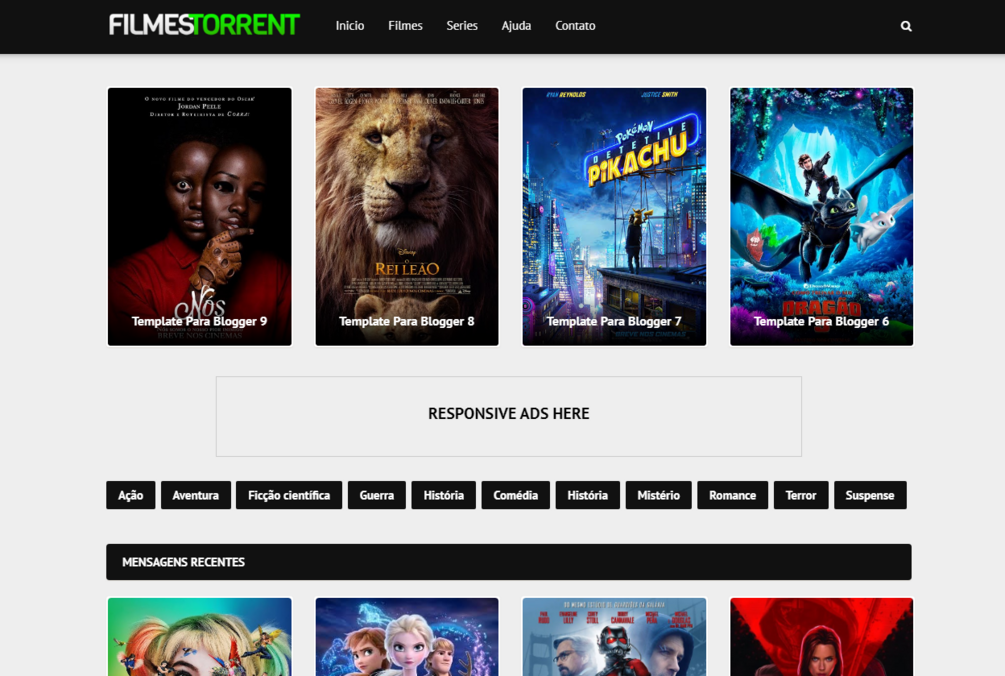Select the Suspense genre button
This screenshot has width=1005, height=676.
pos(870,495)
